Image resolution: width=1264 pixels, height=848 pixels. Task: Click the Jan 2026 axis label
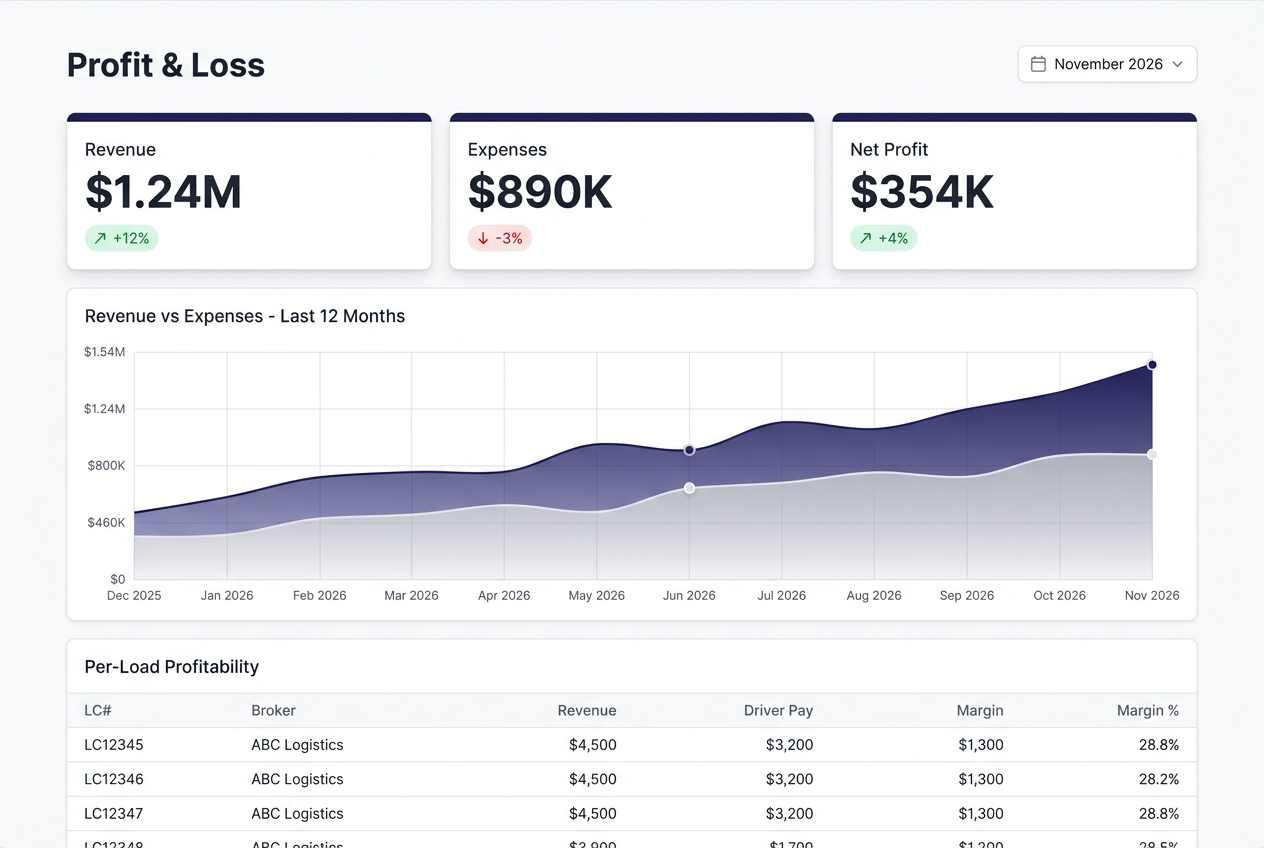click(227, 595)
